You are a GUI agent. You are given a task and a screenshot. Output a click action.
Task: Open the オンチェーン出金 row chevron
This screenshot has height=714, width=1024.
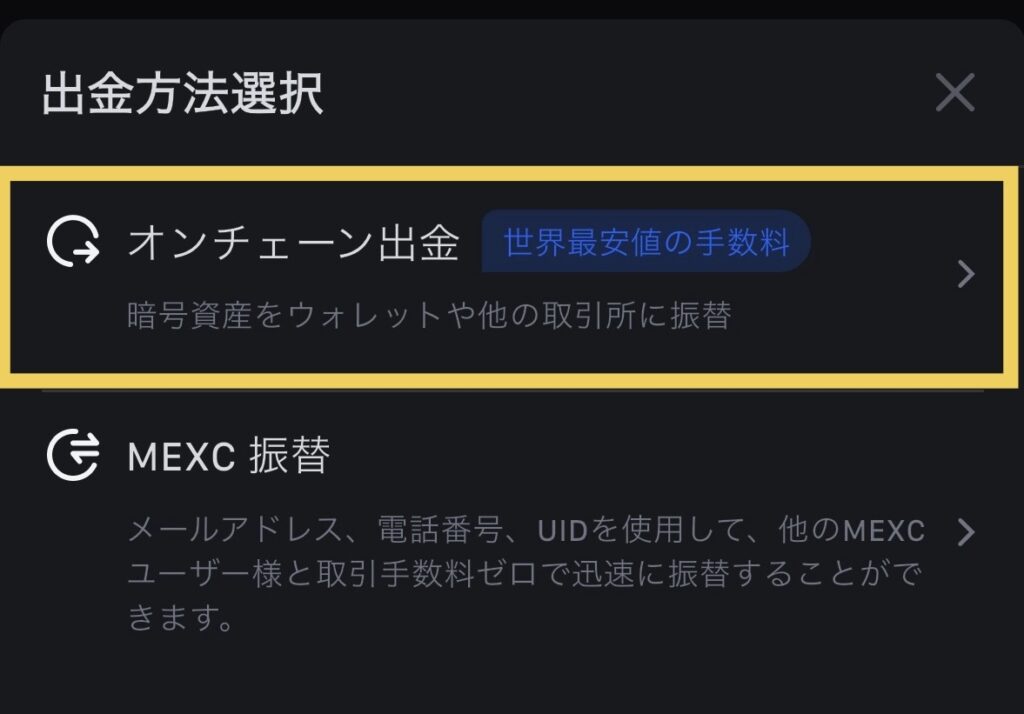pyautogui.click(x=965, y=274)
